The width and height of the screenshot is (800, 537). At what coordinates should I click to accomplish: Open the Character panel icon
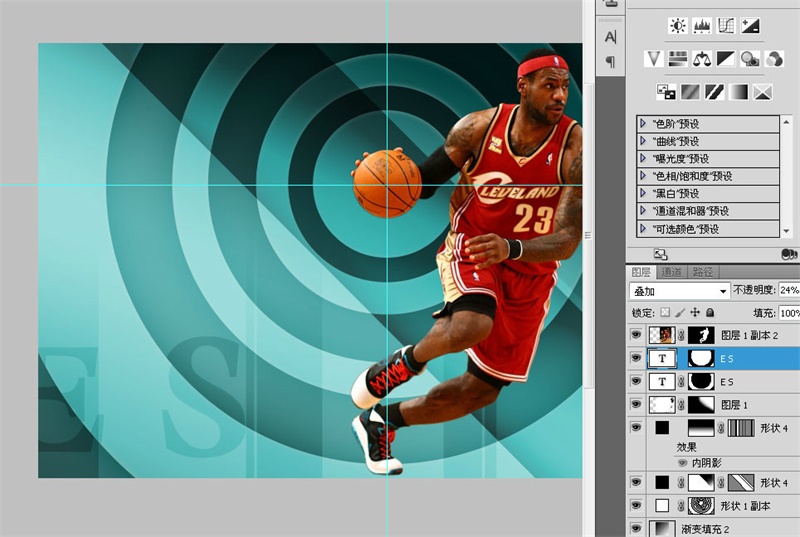(611, 37)
